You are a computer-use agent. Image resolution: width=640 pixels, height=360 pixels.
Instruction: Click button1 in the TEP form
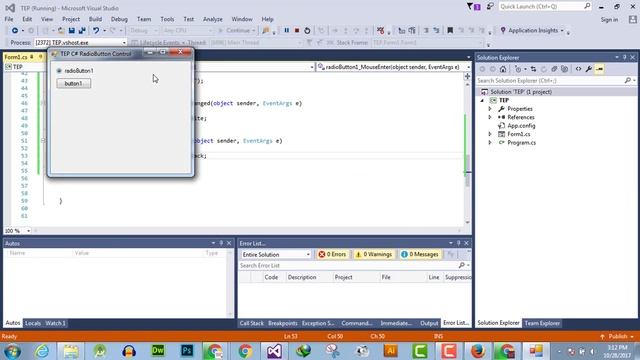[x=73, y=83]
